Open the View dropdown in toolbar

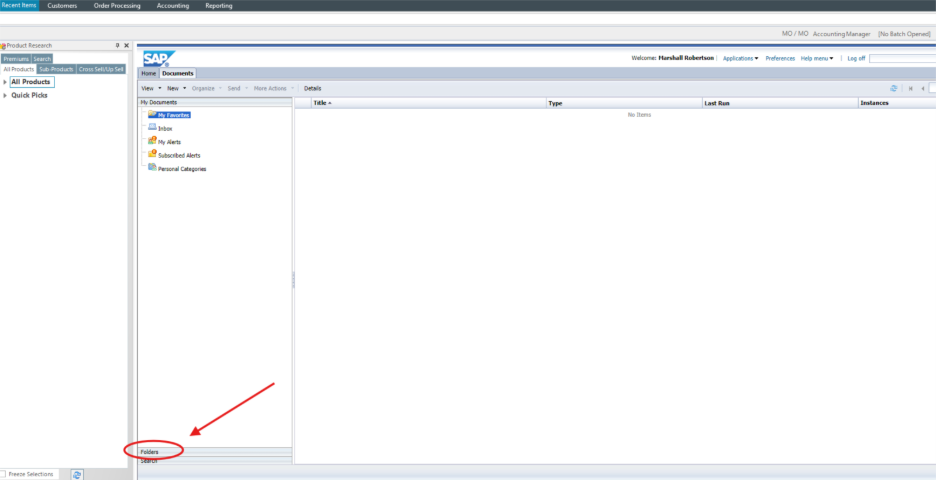coord(150,88)
